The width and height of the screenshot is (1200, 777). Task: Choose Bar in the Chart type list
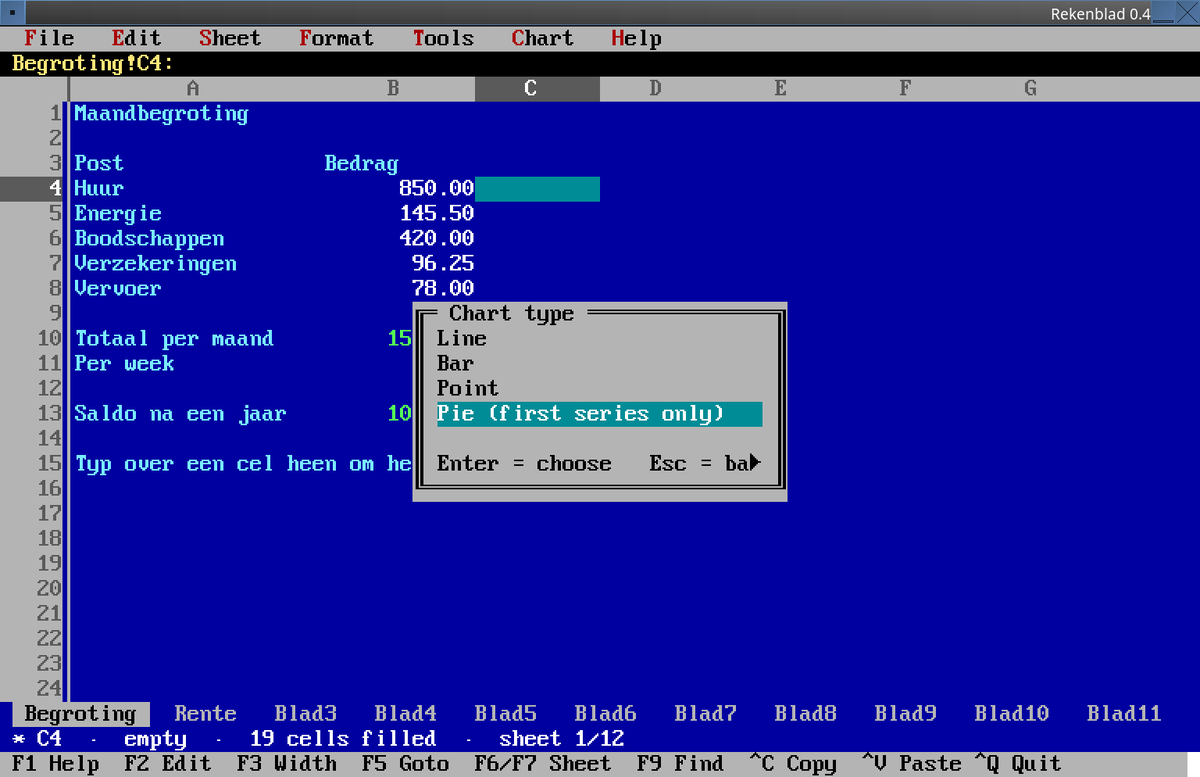[599, 364]
